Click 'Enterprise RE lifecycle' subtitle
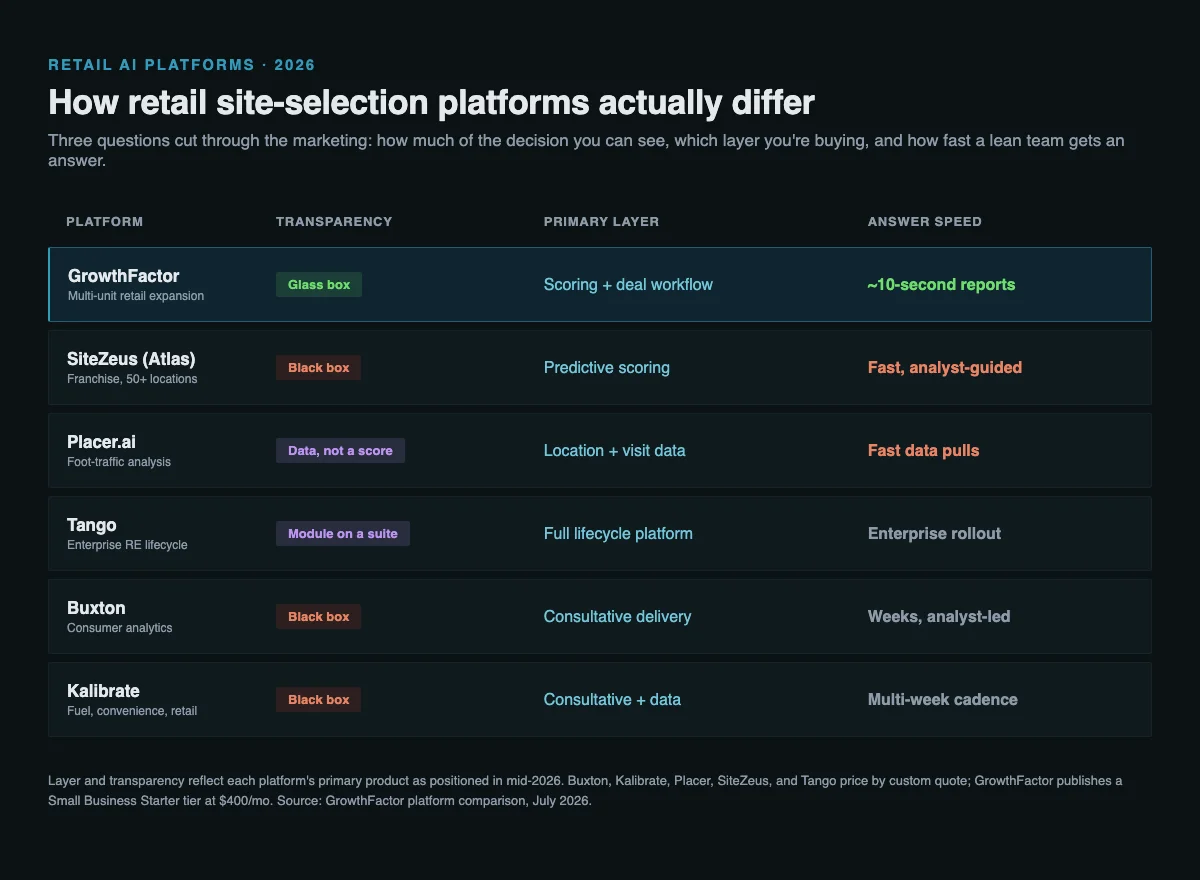 [127, 545]
